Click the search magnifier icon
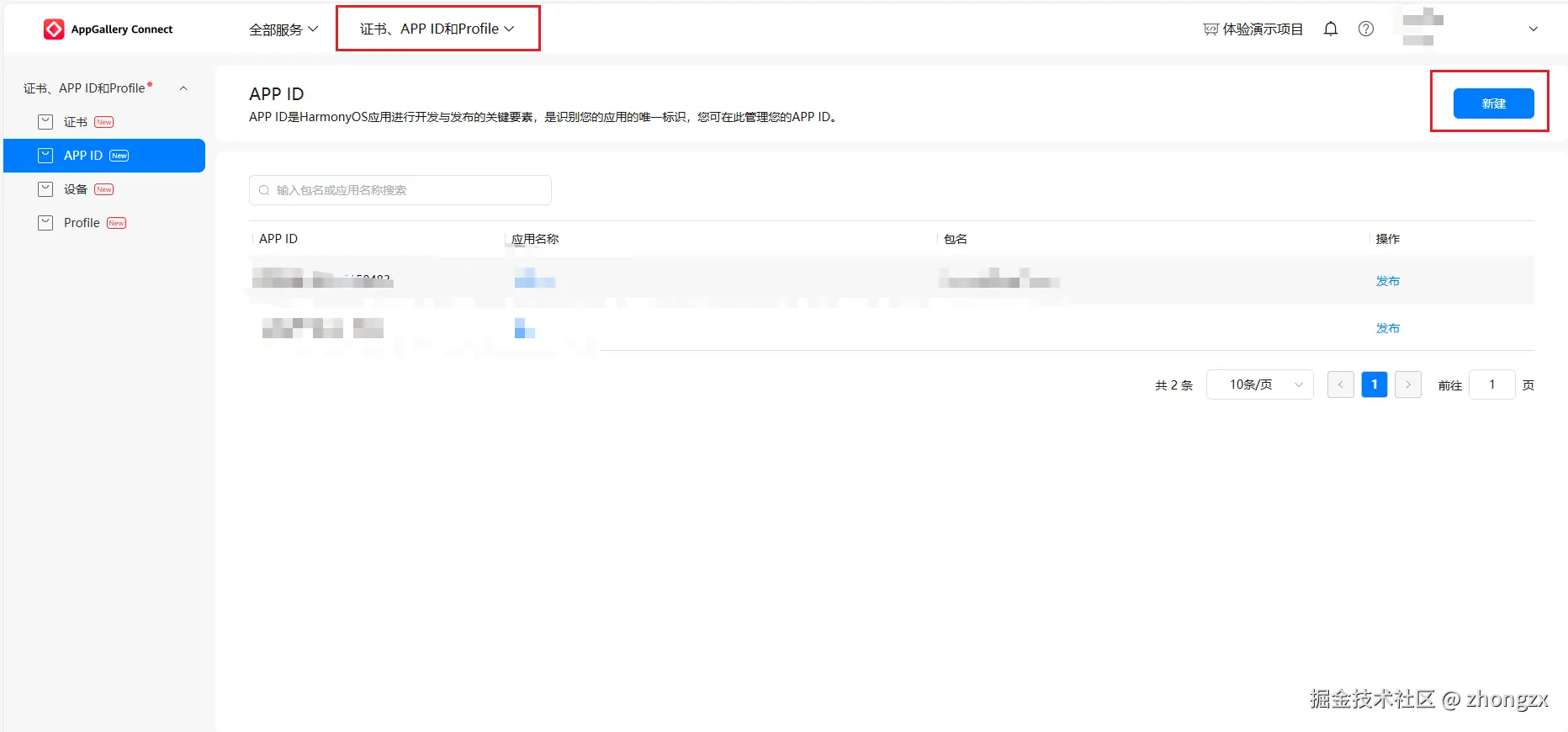 click(264, 190)
